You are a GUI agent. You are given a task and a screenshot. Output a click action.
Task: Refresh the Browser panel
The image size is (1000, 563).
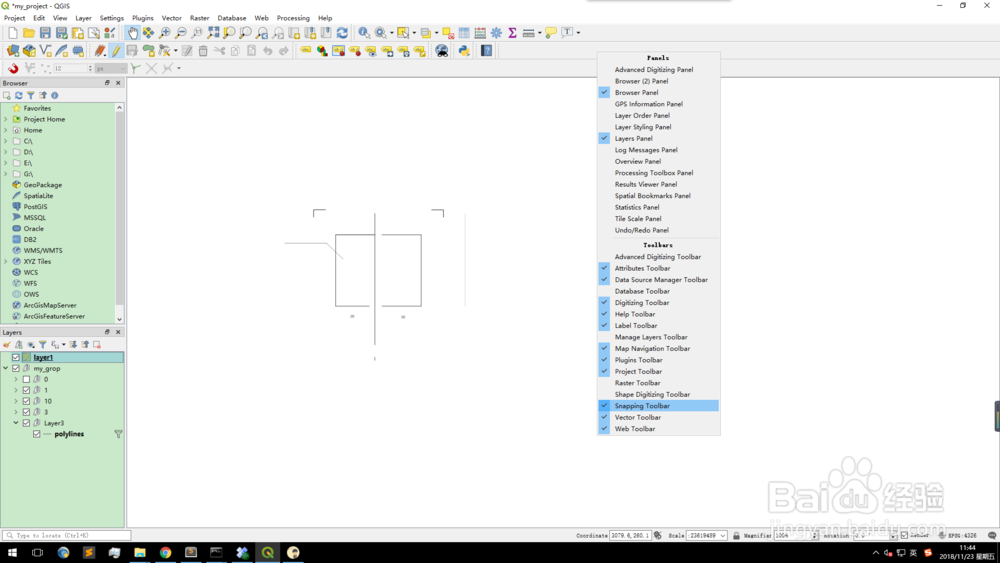pyautogui.click(x=18, y=95)
